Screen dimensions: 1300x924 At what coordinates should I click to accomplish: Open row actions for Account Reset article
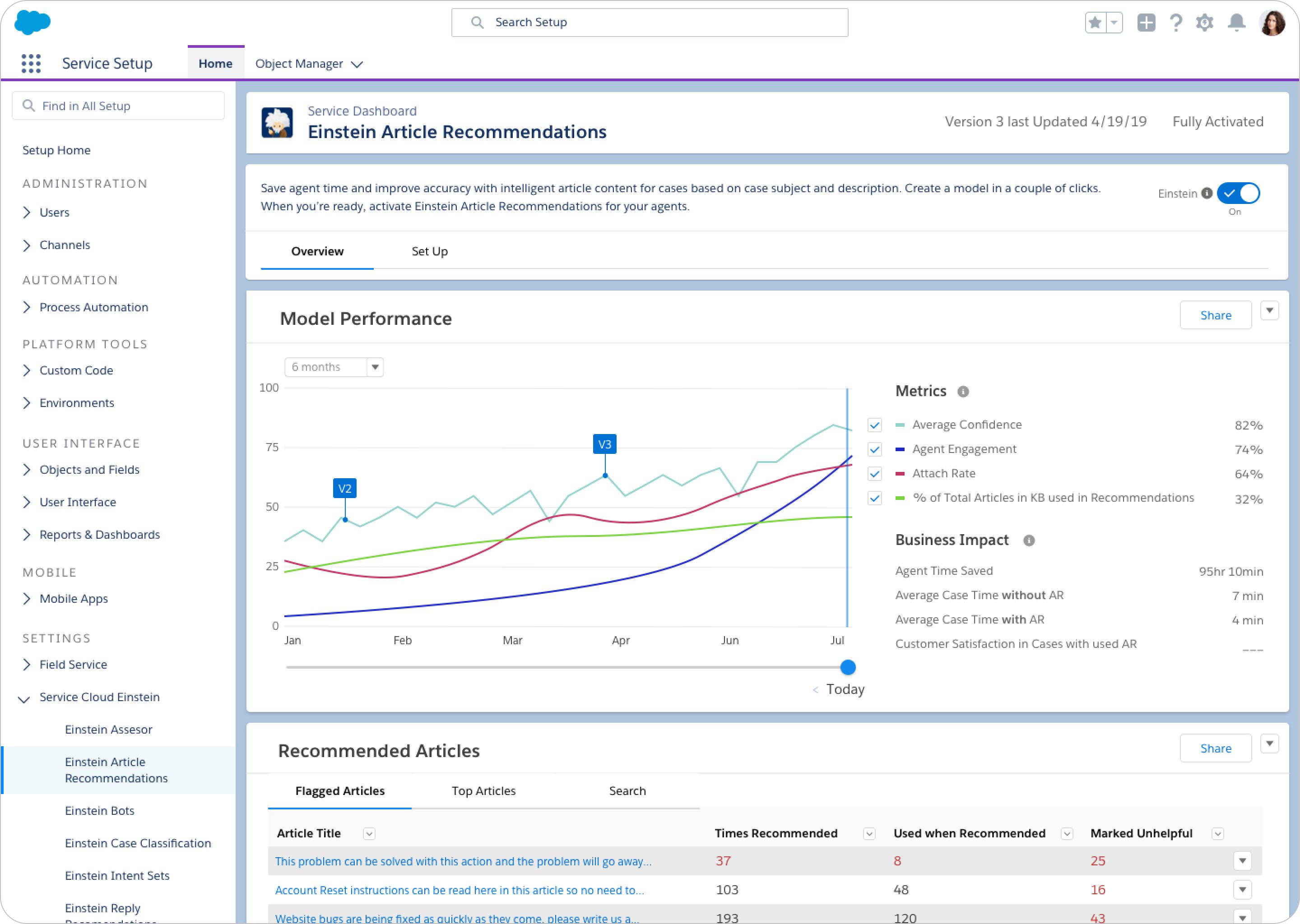1243,889
